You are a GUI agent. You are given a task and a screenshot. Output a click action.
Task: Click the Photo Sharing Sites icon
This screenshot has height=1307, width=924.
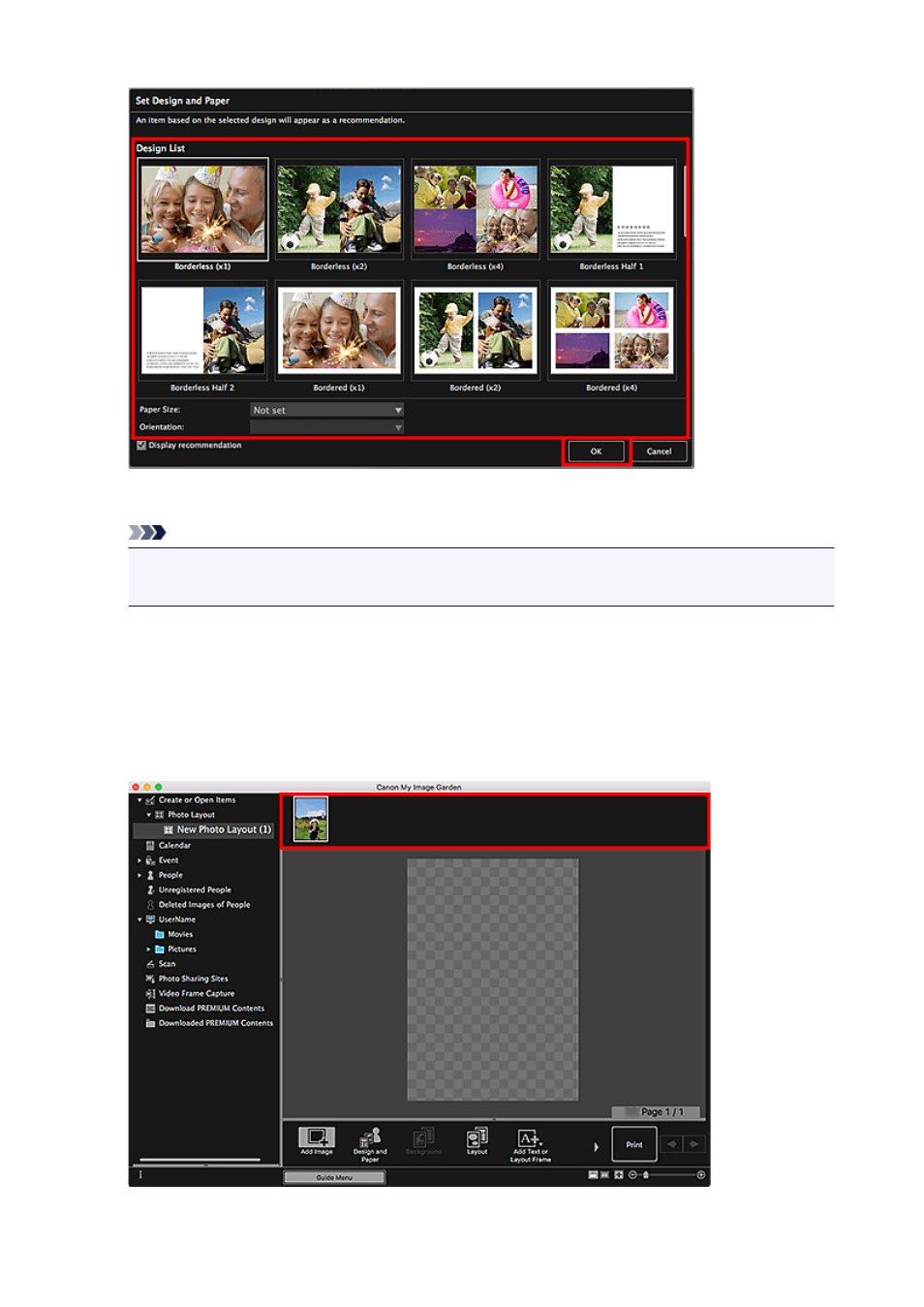[x=150, y=979]
